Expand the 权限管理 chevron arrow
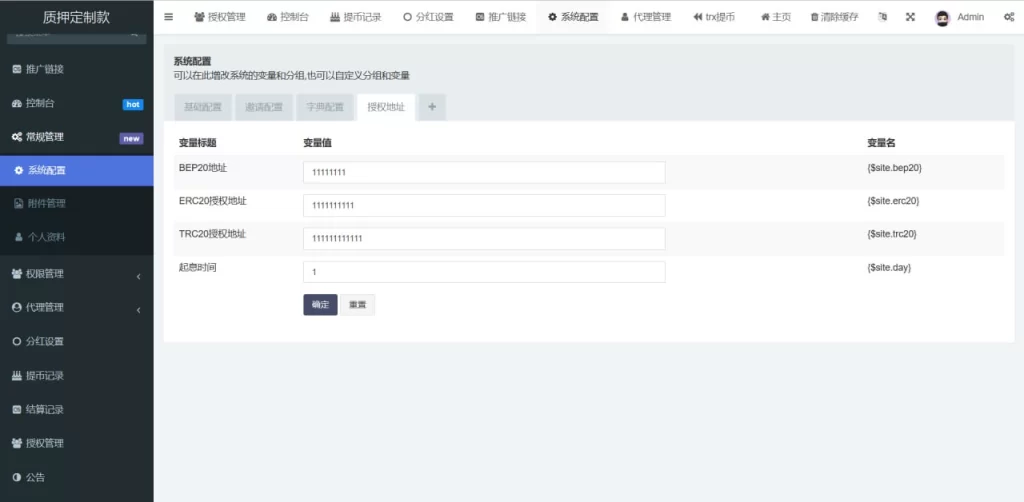Viewport: 1024px width, 502px height. point(138,277)
